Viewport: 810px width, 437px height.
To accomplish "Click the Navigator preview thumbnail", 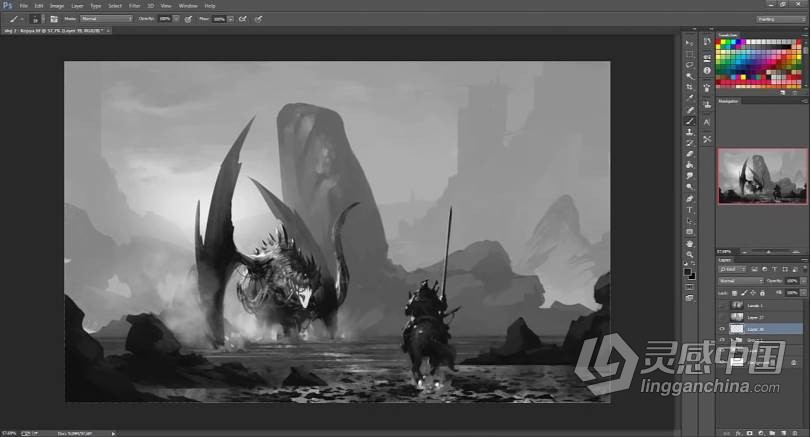I will pos(762,176).
